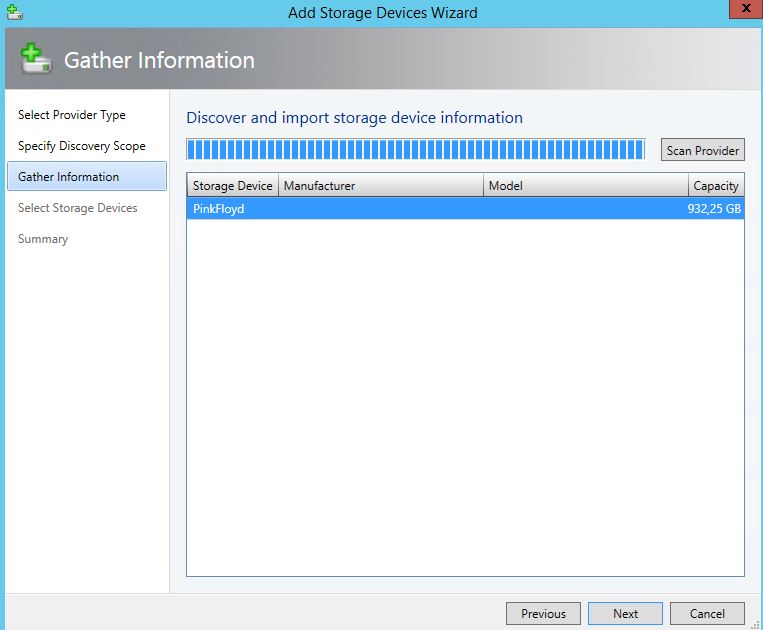Cancel the wizard
This screenshot has width=763, height=630.
click(707, 613)
